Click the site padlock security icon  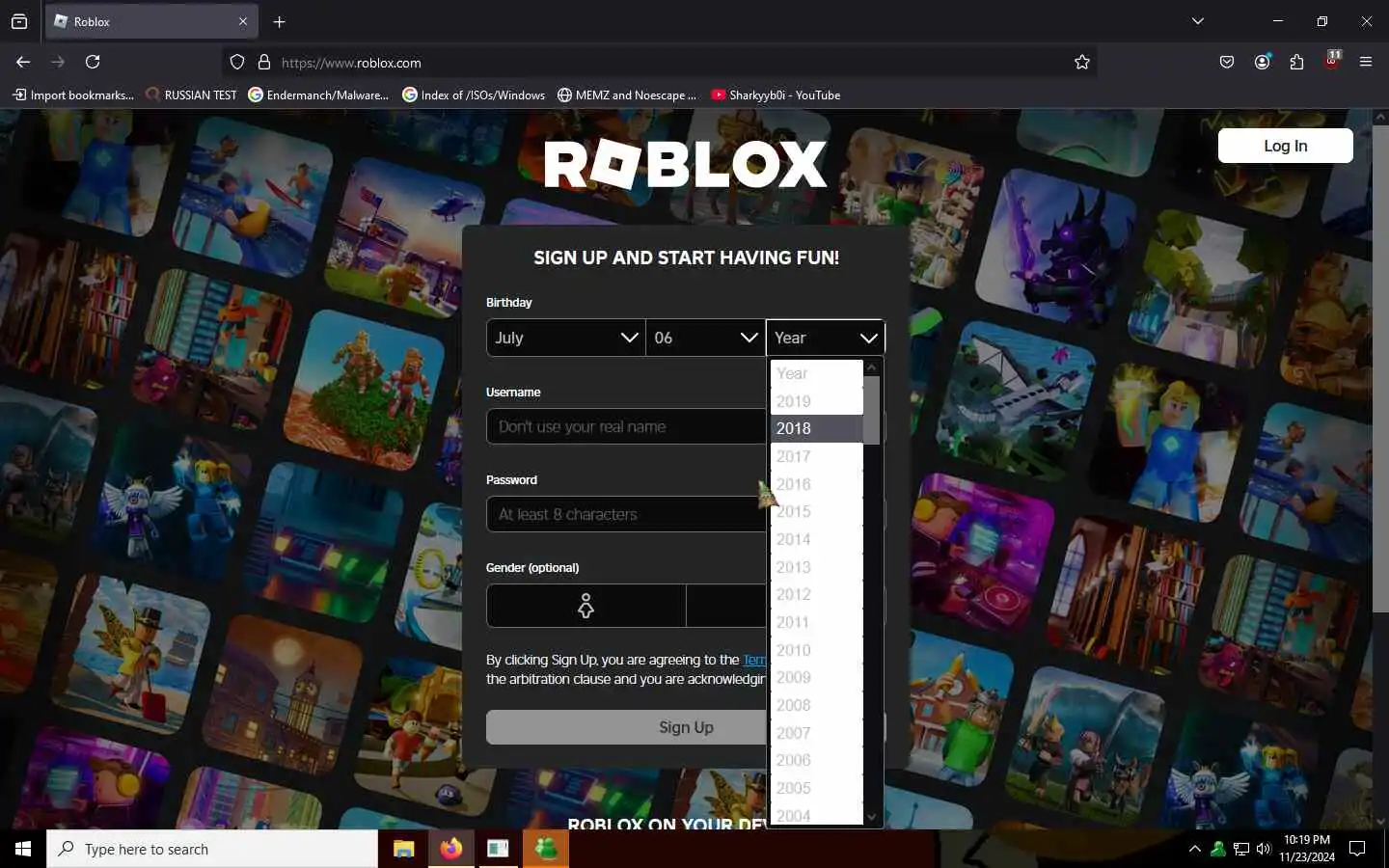point(264,62)
